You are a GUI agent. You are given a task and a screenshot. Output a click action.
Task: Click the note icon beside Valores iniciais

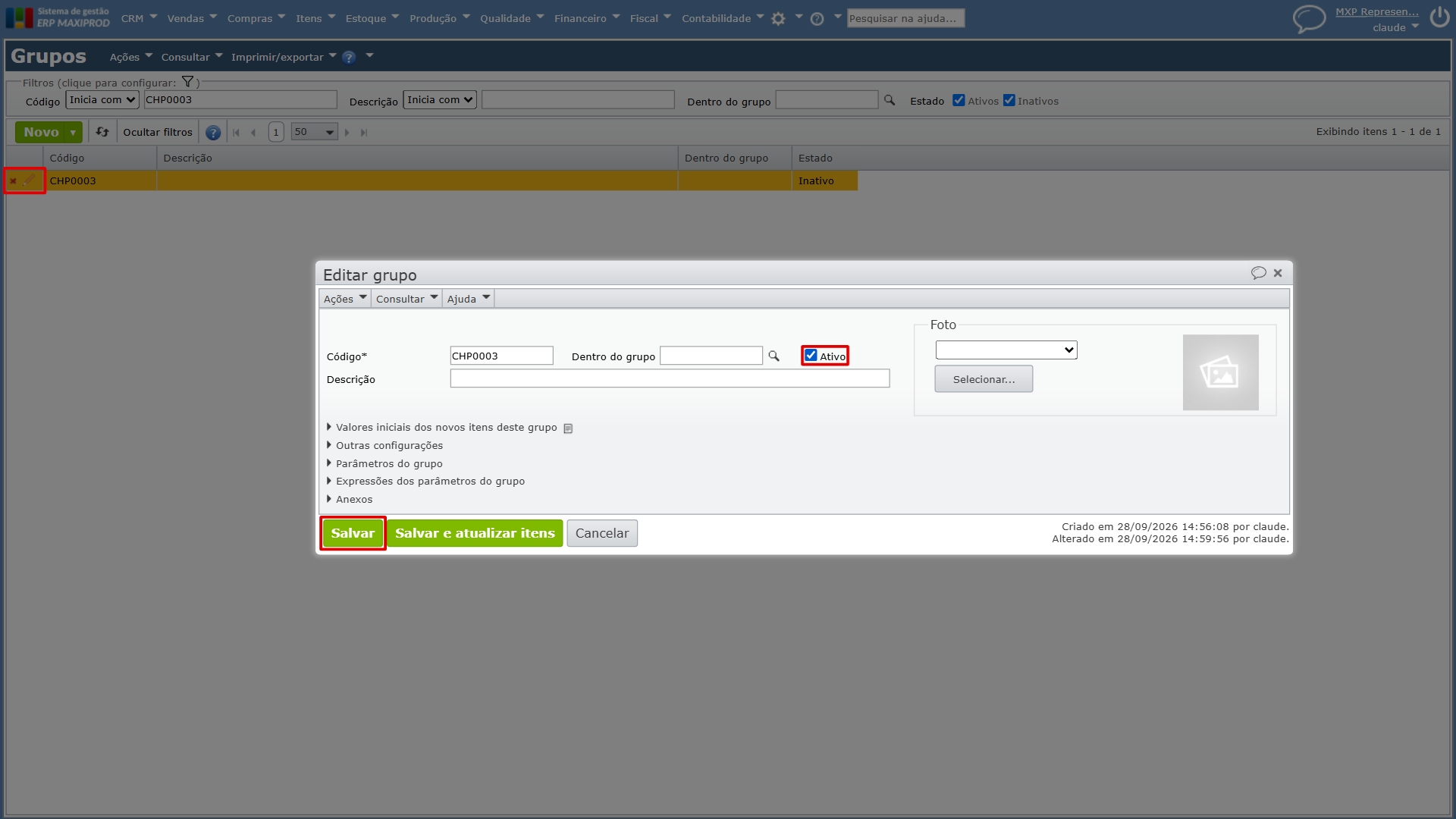[568, 428]
